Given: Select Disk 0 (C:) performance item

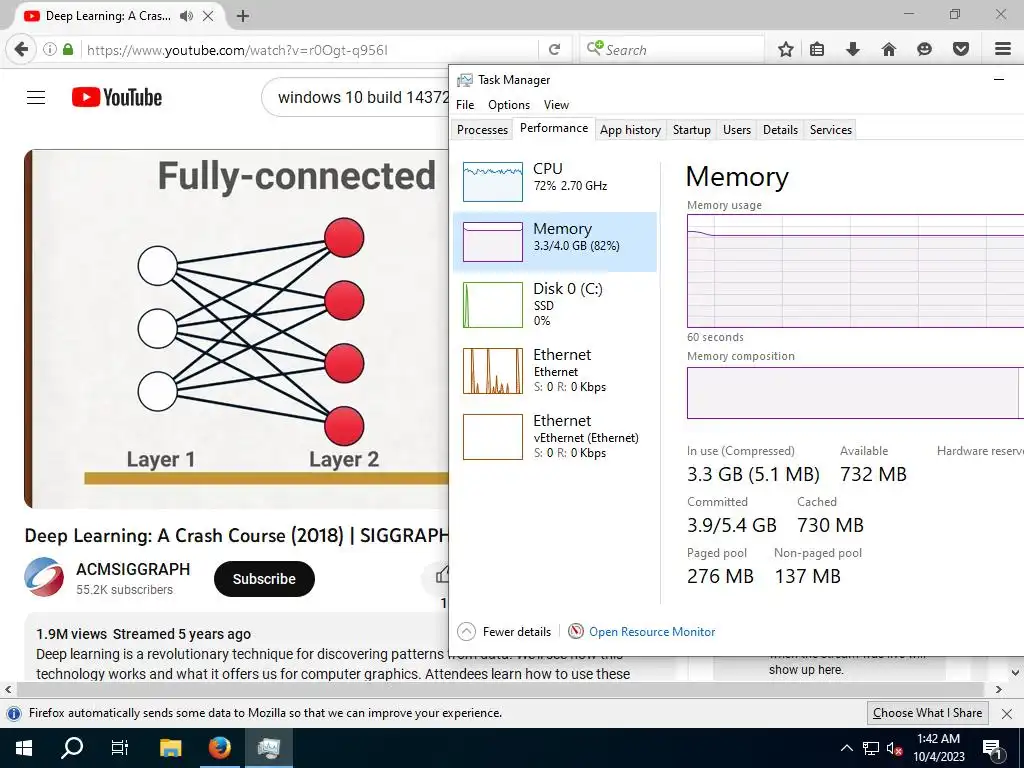Looking at the screenshot, I should (x=554, y=304).
